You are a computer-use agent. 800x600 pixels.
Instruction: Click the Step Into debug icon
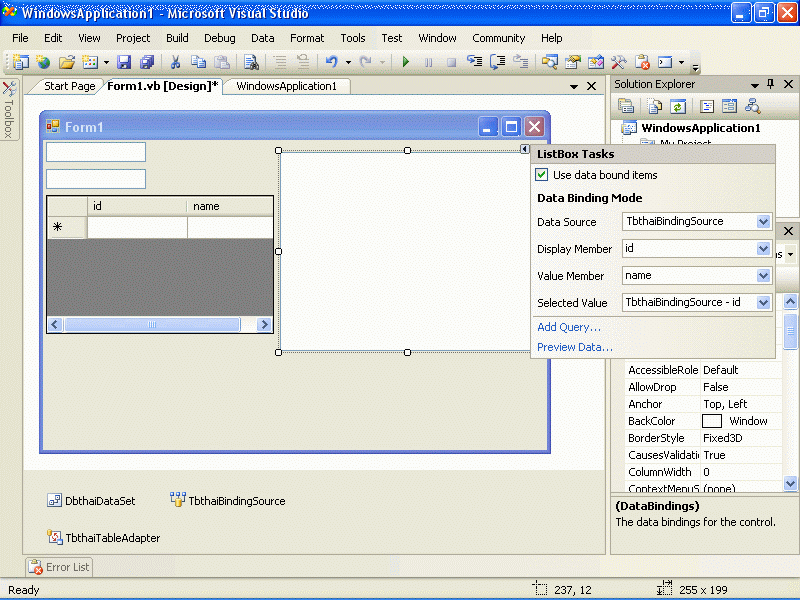474,62
